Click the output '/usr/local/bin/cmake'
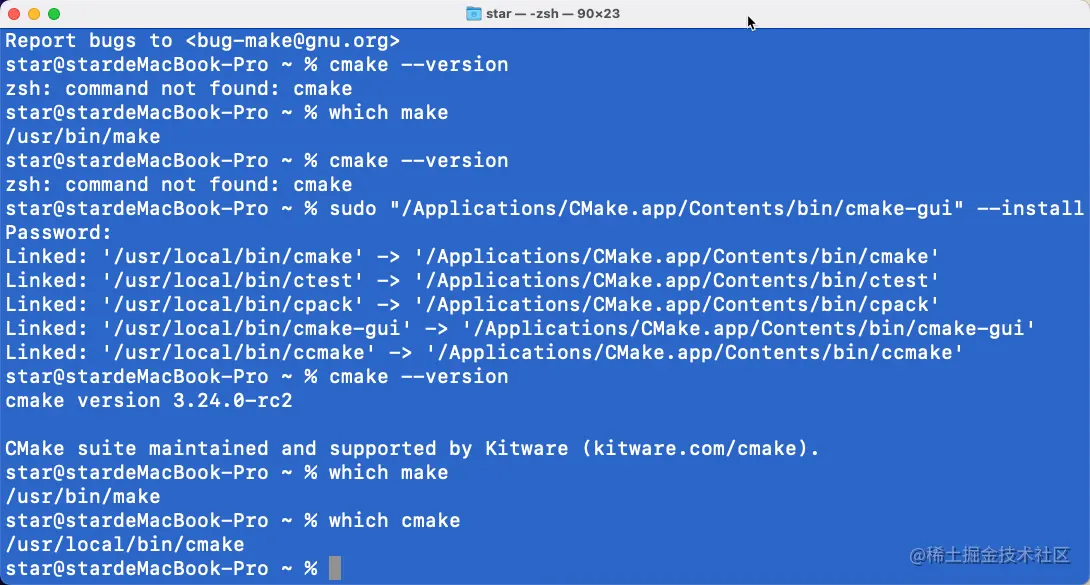Viewport: 1090px width, 585px height. coord(125,545)
